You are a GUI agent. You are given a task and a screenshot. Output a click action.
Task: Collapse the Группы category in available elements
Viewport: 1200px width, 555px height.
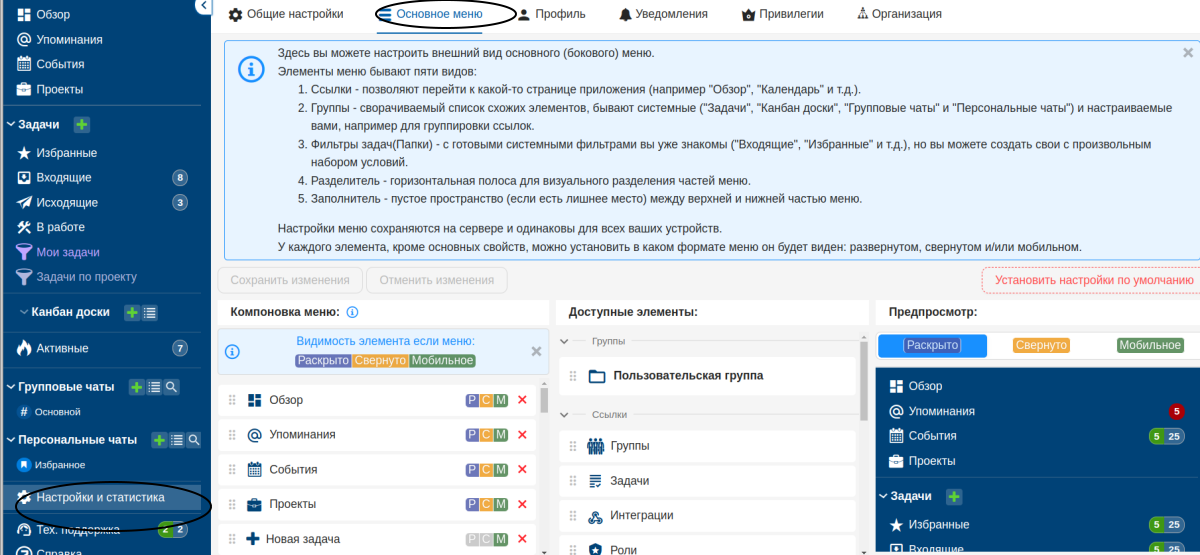[565, 341]
